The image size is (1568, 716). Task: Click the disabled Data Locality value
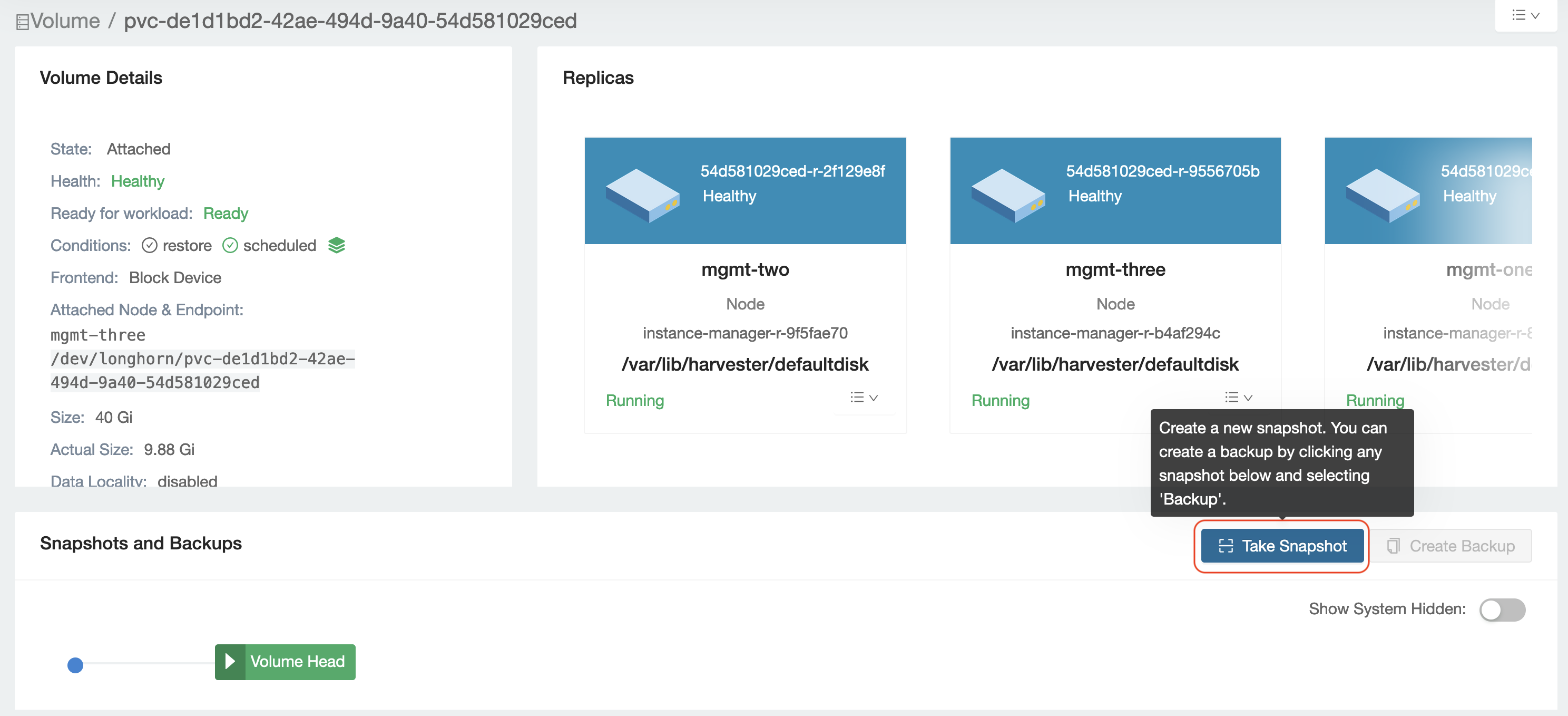[188, 480]
